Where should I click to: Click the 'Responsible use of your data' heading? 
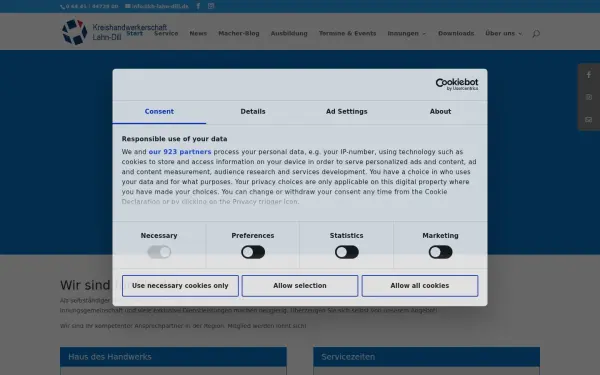click(174, 139)
